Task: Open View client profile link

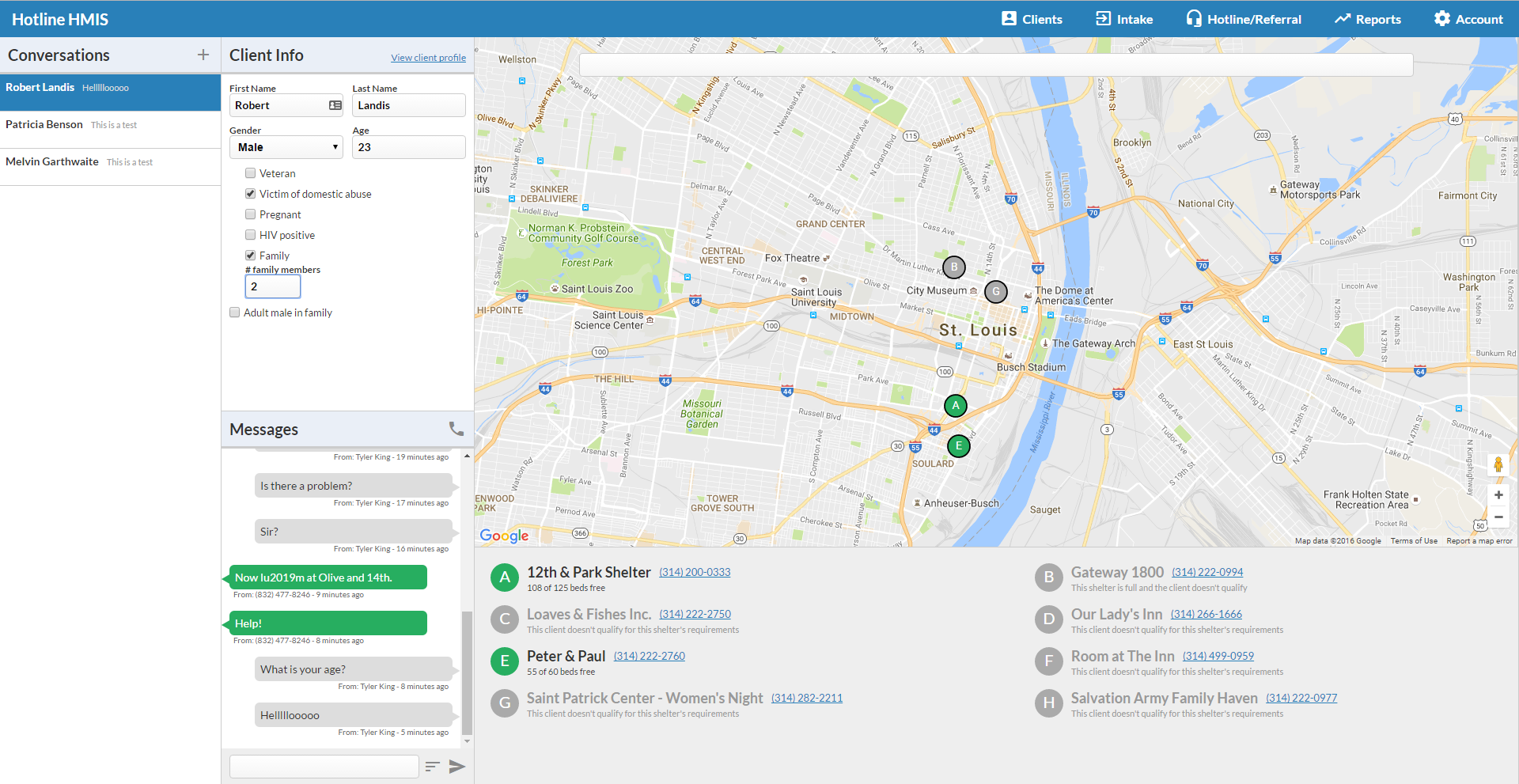Action: click(428, 58)
